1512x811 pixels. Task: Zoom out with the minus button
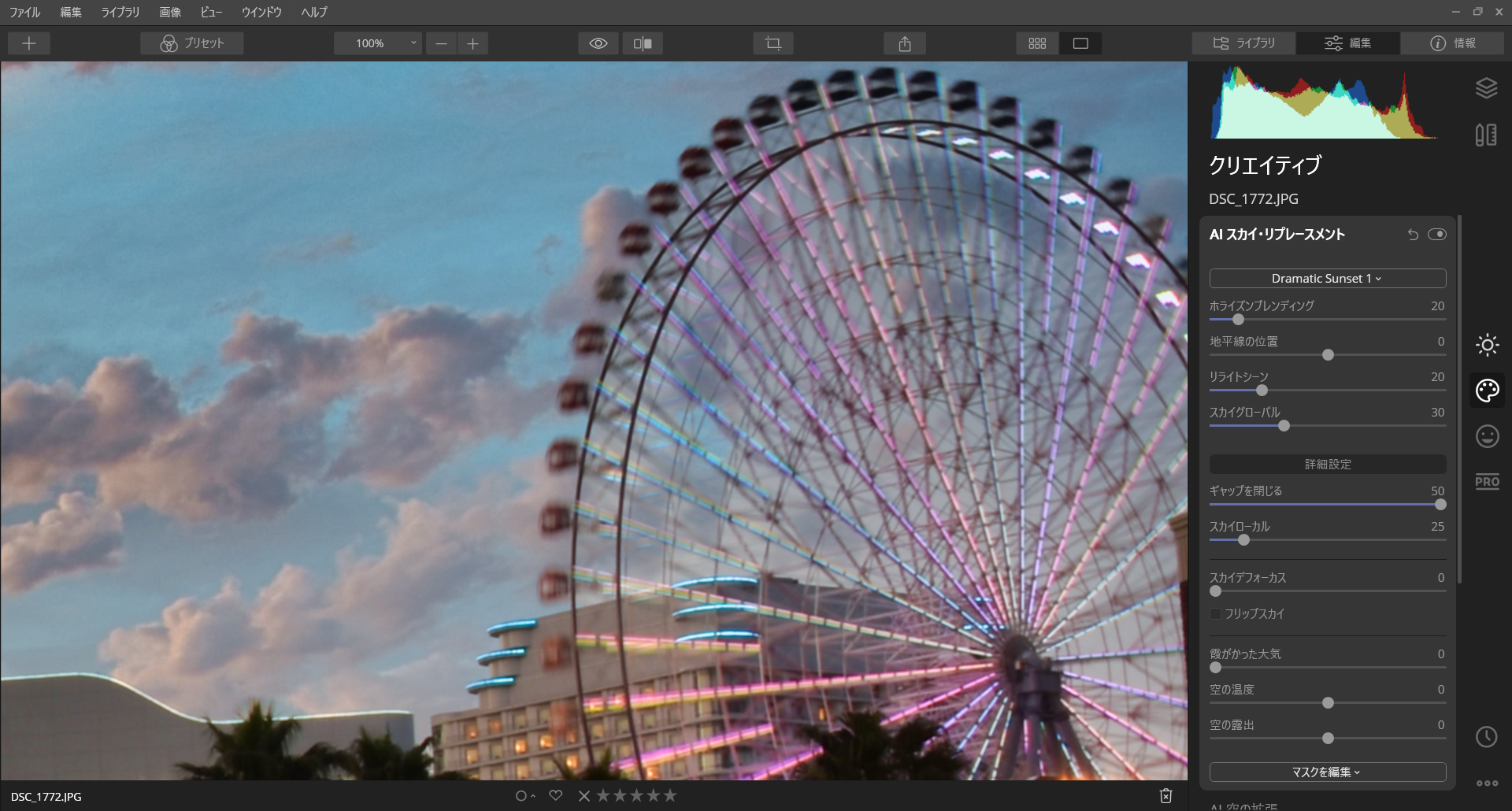441,43
